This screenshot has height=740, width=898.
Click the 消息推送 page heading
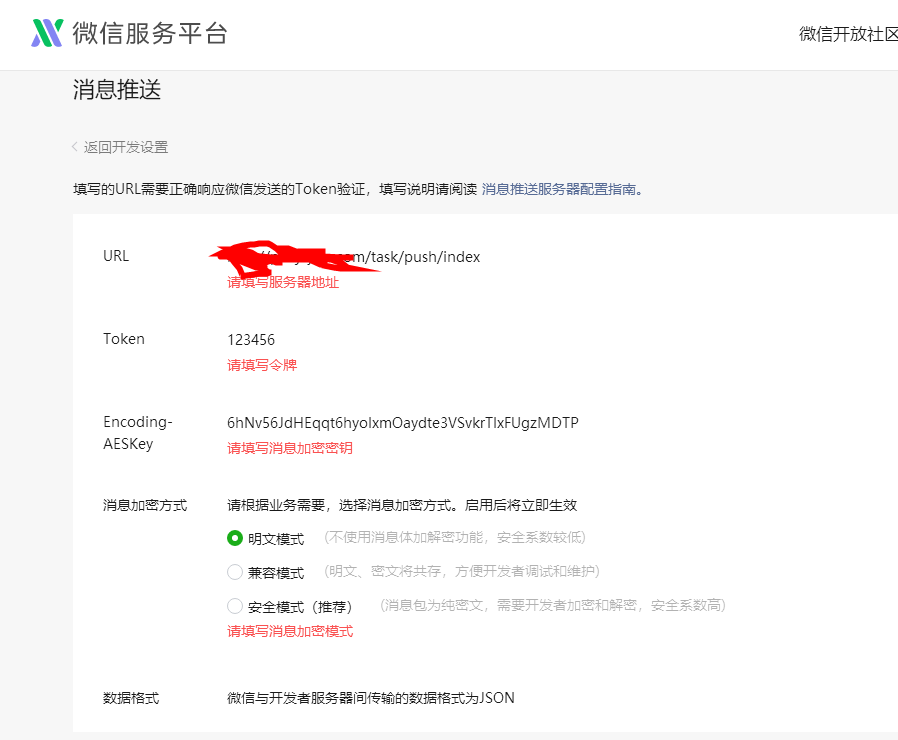[117, 90]
